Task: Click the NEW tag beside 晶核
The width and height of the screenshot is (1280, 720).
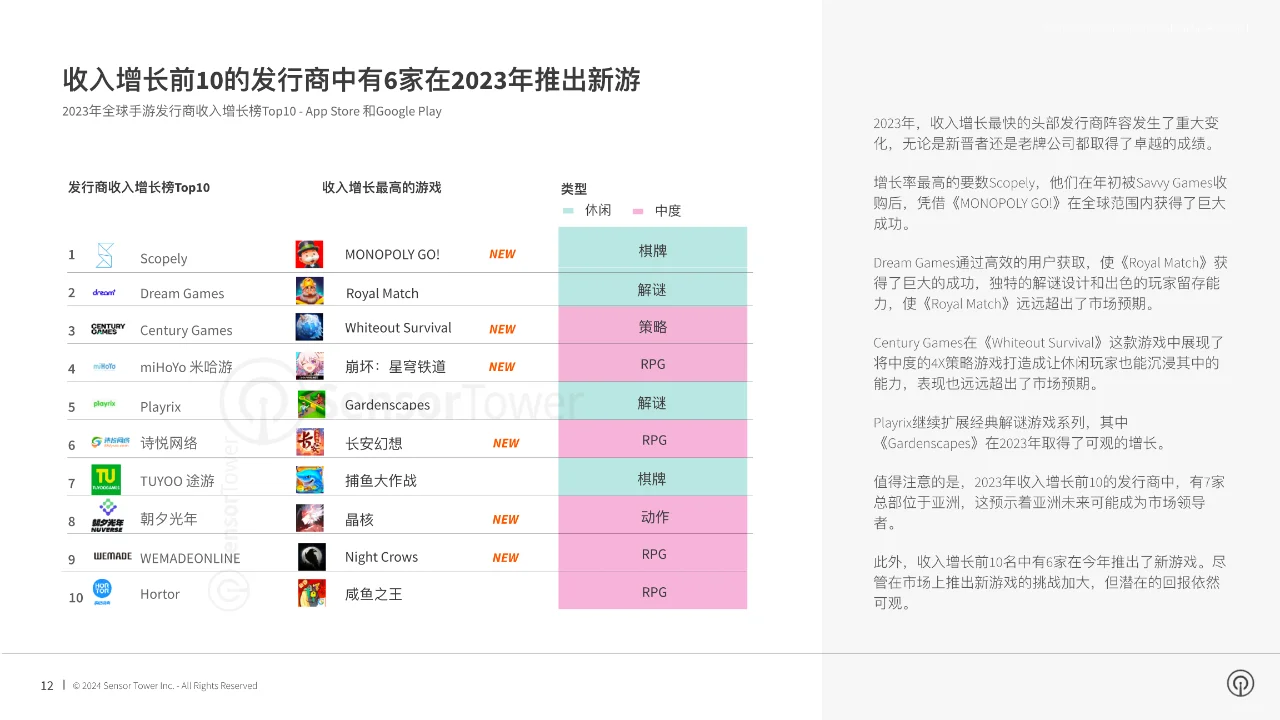Action: point(505,520)
